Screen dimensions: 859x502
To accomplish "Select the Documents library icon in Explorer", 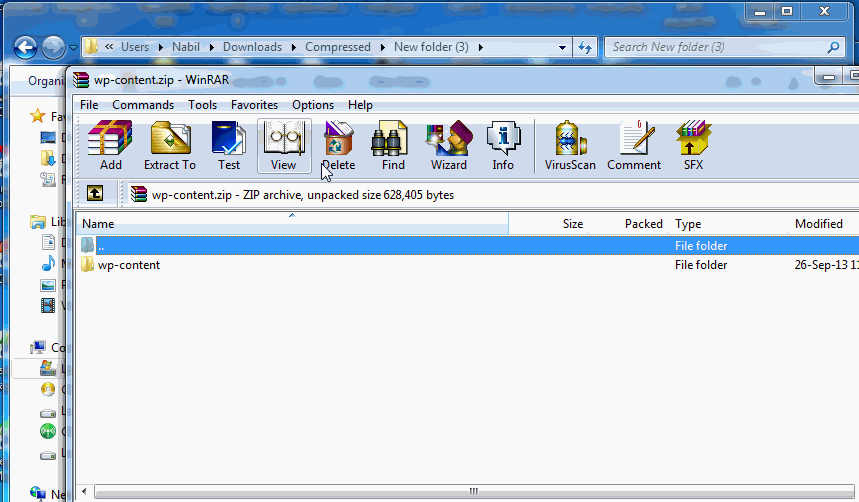I will 48,242.
